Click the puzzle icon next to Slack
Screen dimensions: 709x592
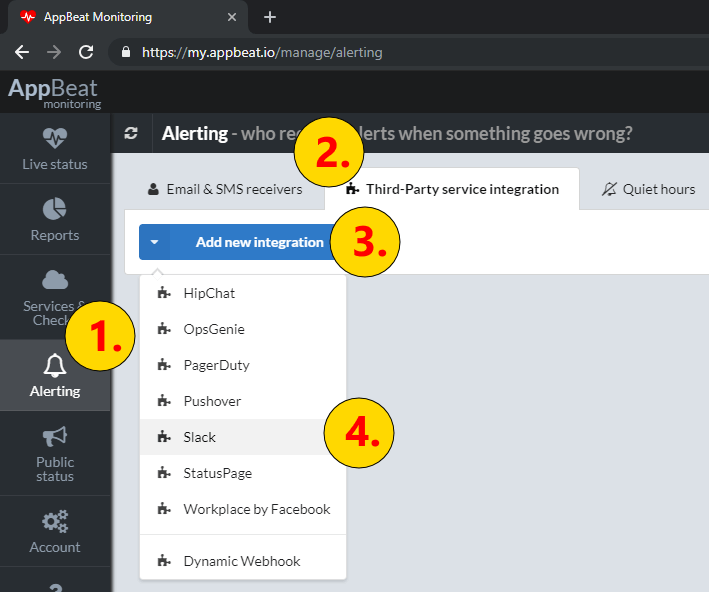click(x=164, y=437)
